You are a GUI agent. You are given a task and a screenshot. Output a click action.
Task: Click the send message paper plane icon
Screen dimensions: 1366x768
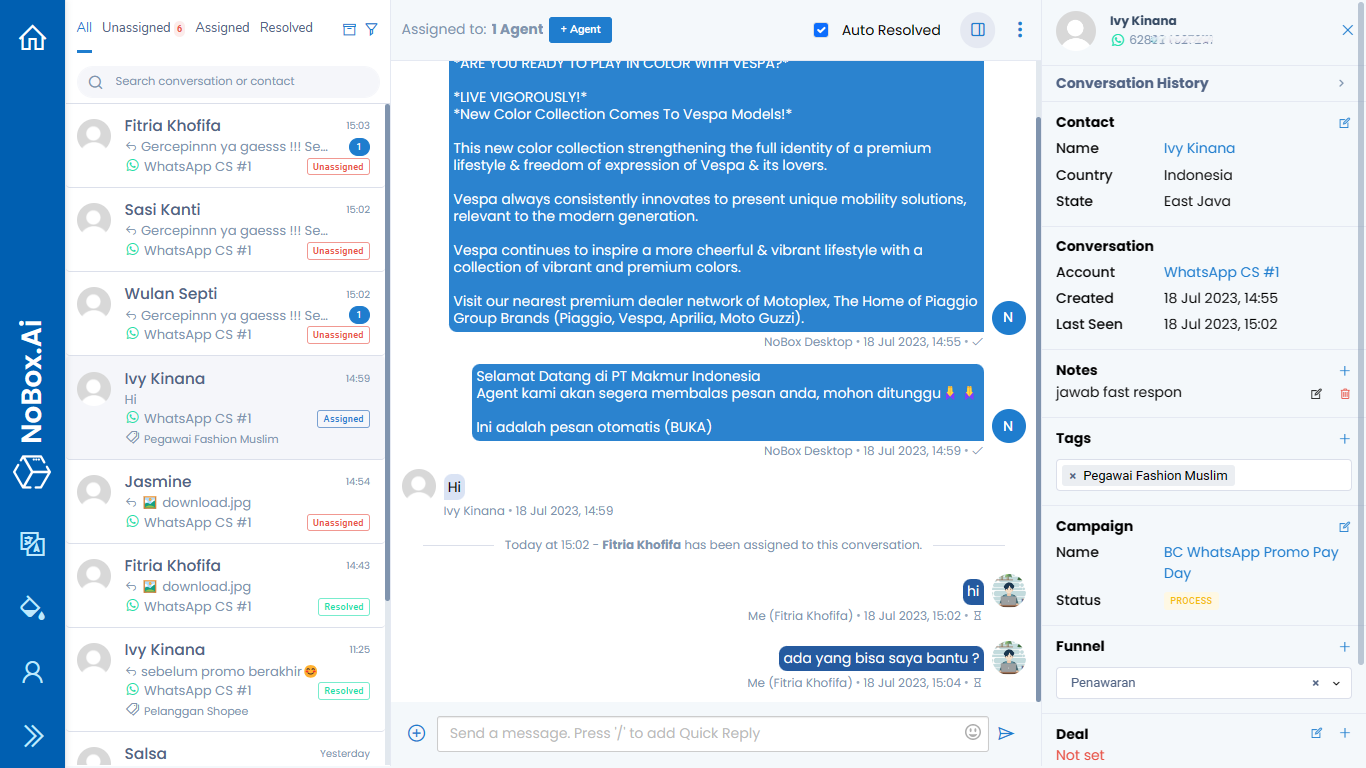point(1006,734)
